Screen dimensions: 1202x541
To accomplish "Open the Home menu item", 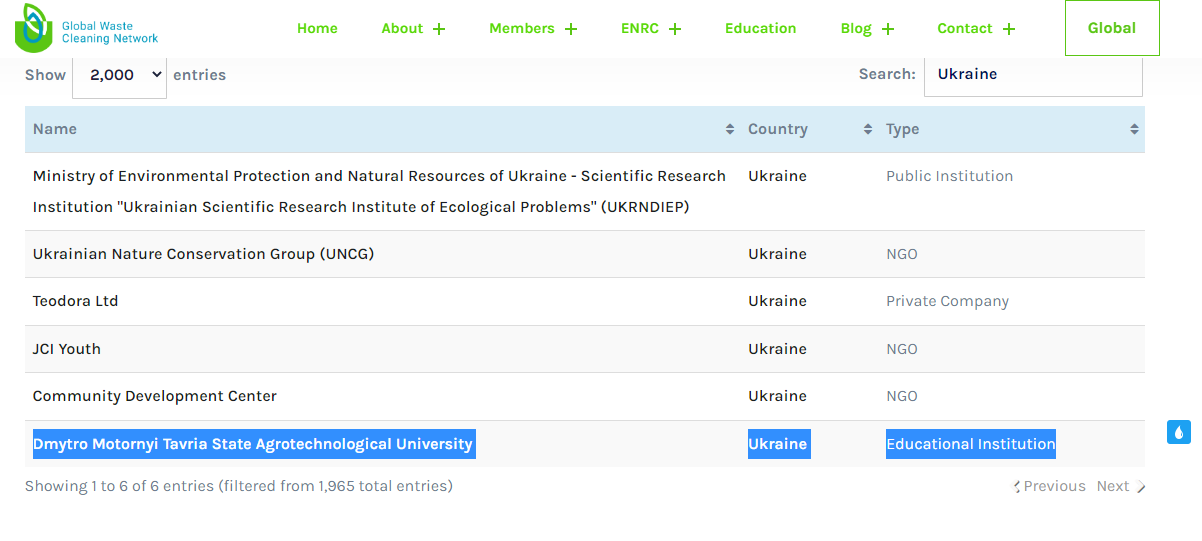I will [317, 28].
